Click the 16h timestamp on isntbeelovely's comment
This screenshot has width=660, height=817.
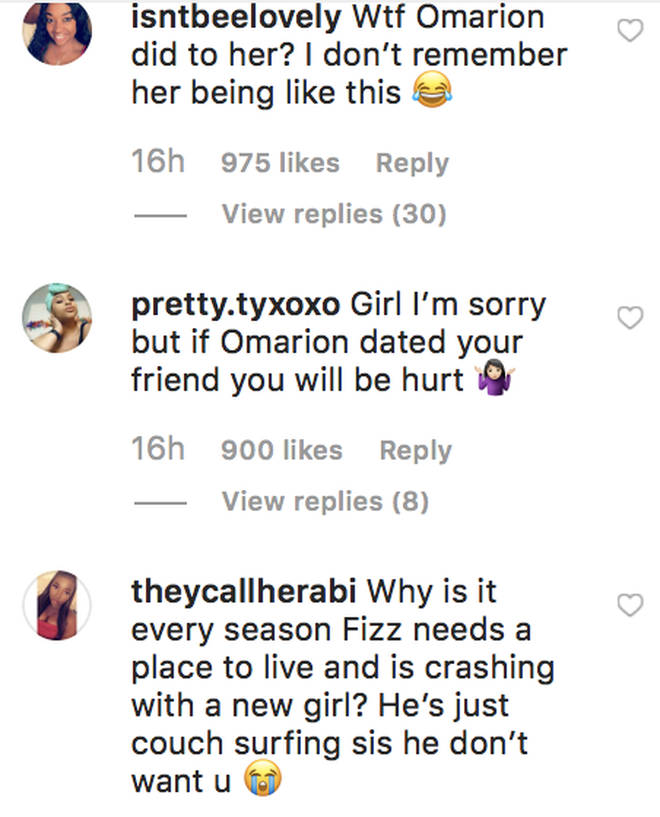[158, 163]
